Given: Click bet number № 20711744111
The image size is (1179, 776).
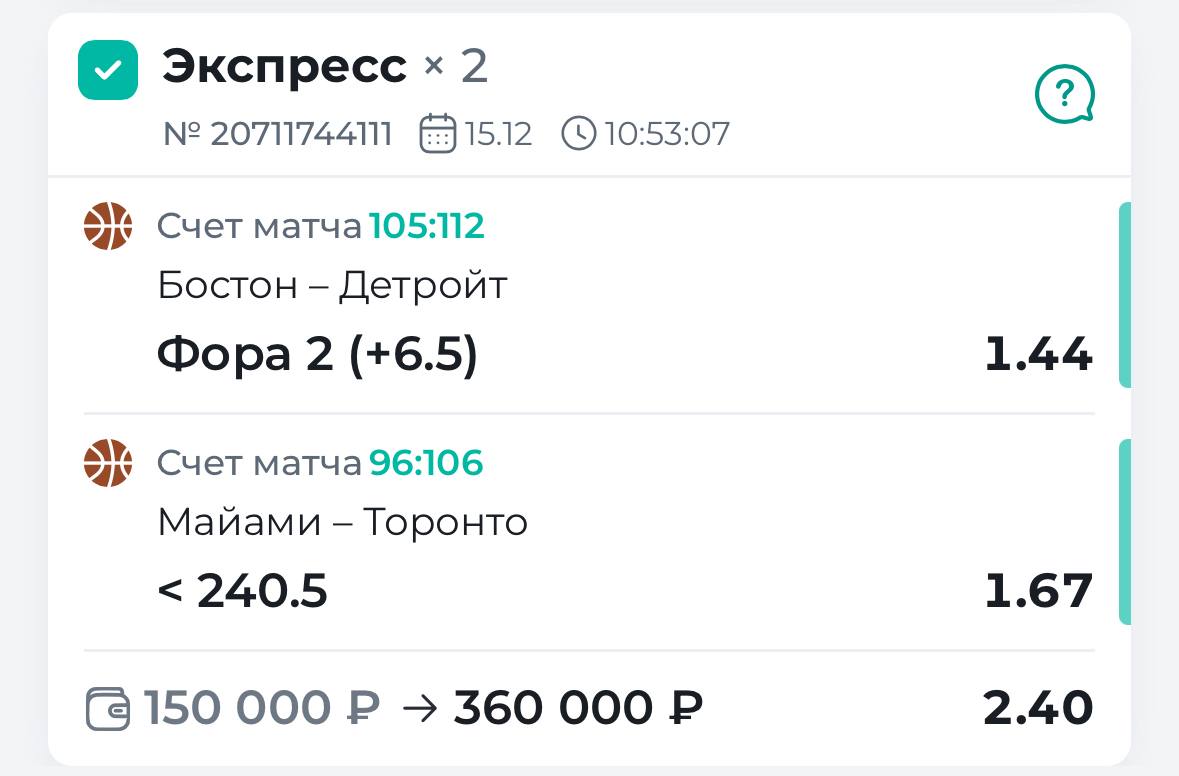Looking at the screenshot, I should 278,133.
